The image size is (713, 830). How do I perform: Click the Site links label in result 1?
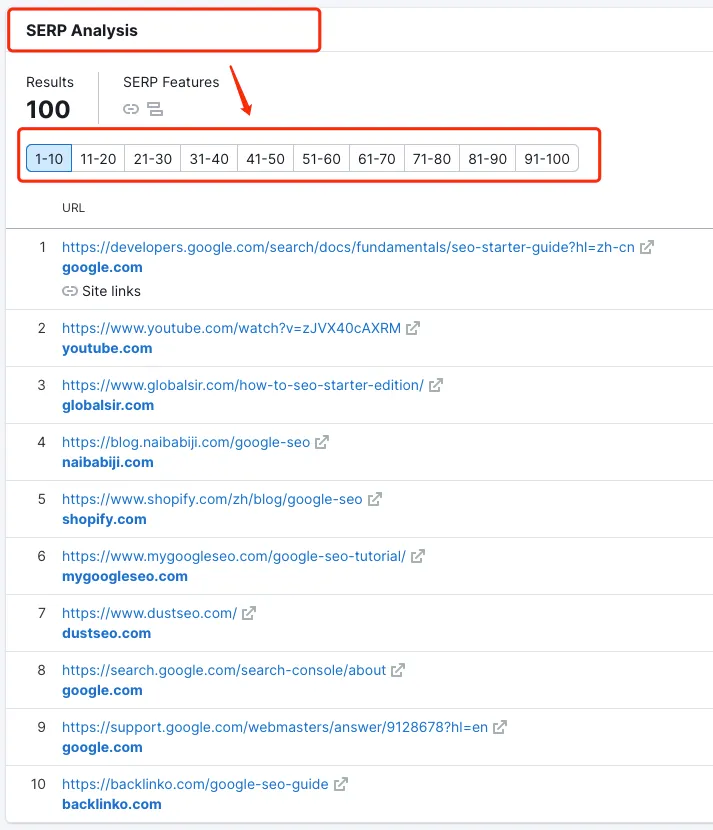pyautogui.click(x=111, y=291)
